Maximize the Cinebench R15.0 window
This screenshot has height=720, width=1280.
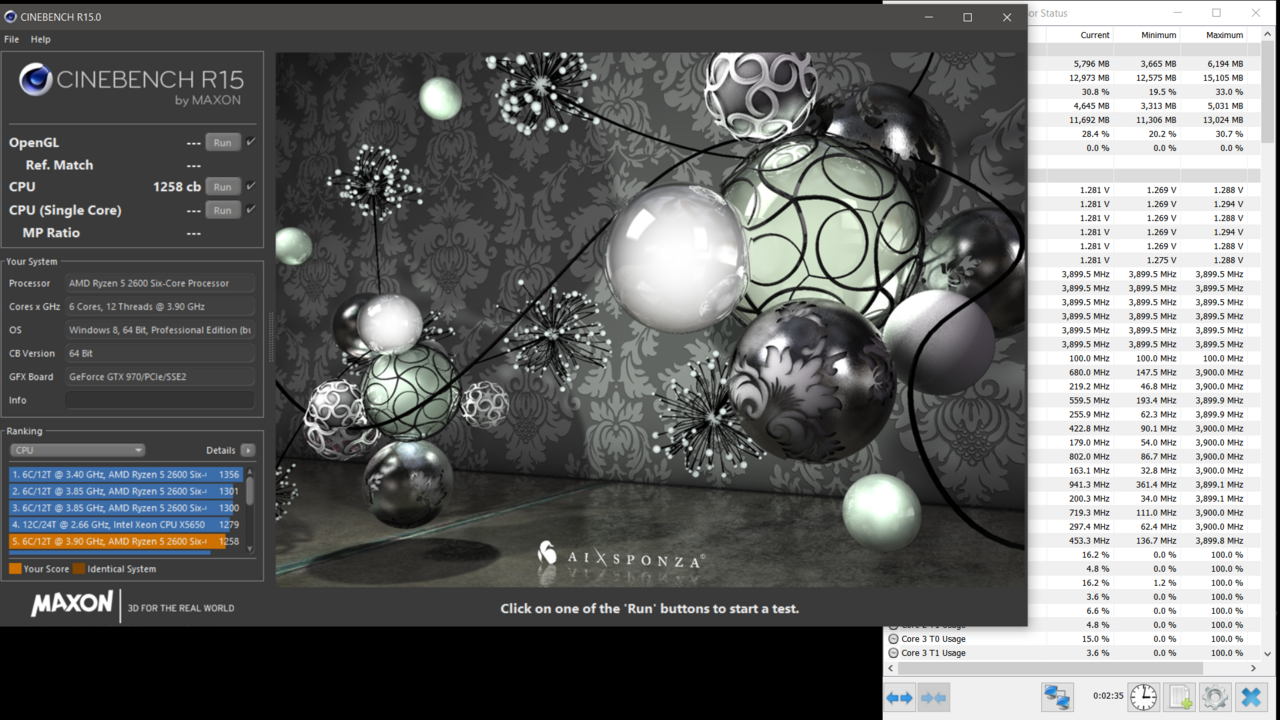[x=968, y=17]
